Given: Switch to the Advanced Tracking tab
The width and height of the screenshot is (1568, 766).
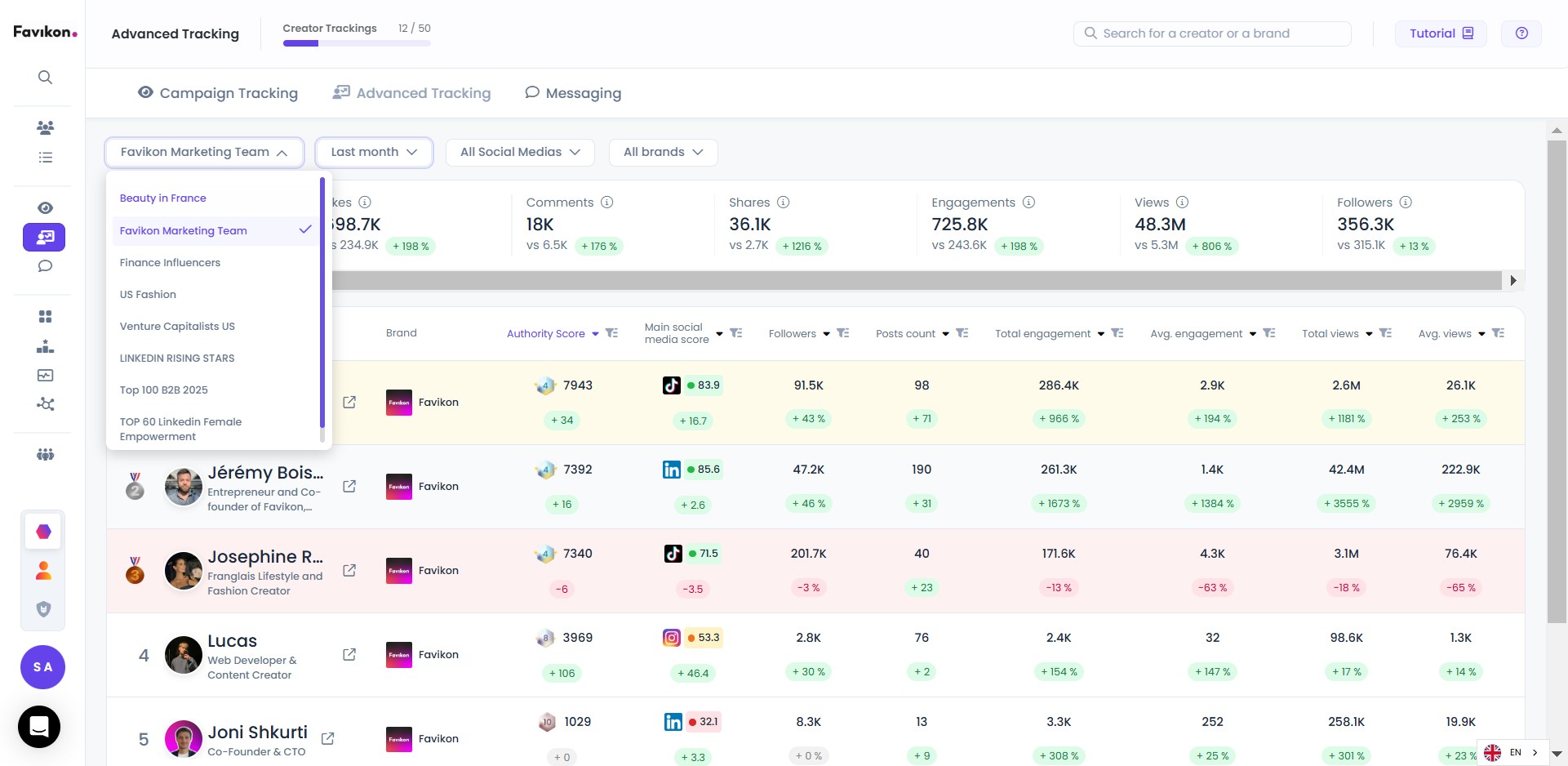Looking at the screenshot, I should (x=412, y=93).
